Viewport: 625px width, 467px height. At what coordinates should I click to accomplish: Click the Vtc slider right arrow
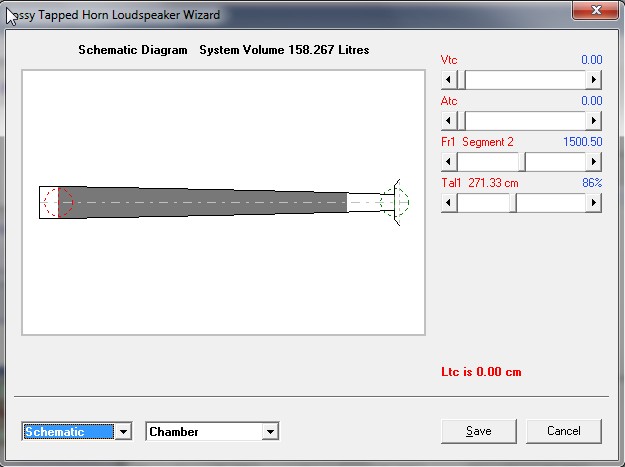point(594,80)
